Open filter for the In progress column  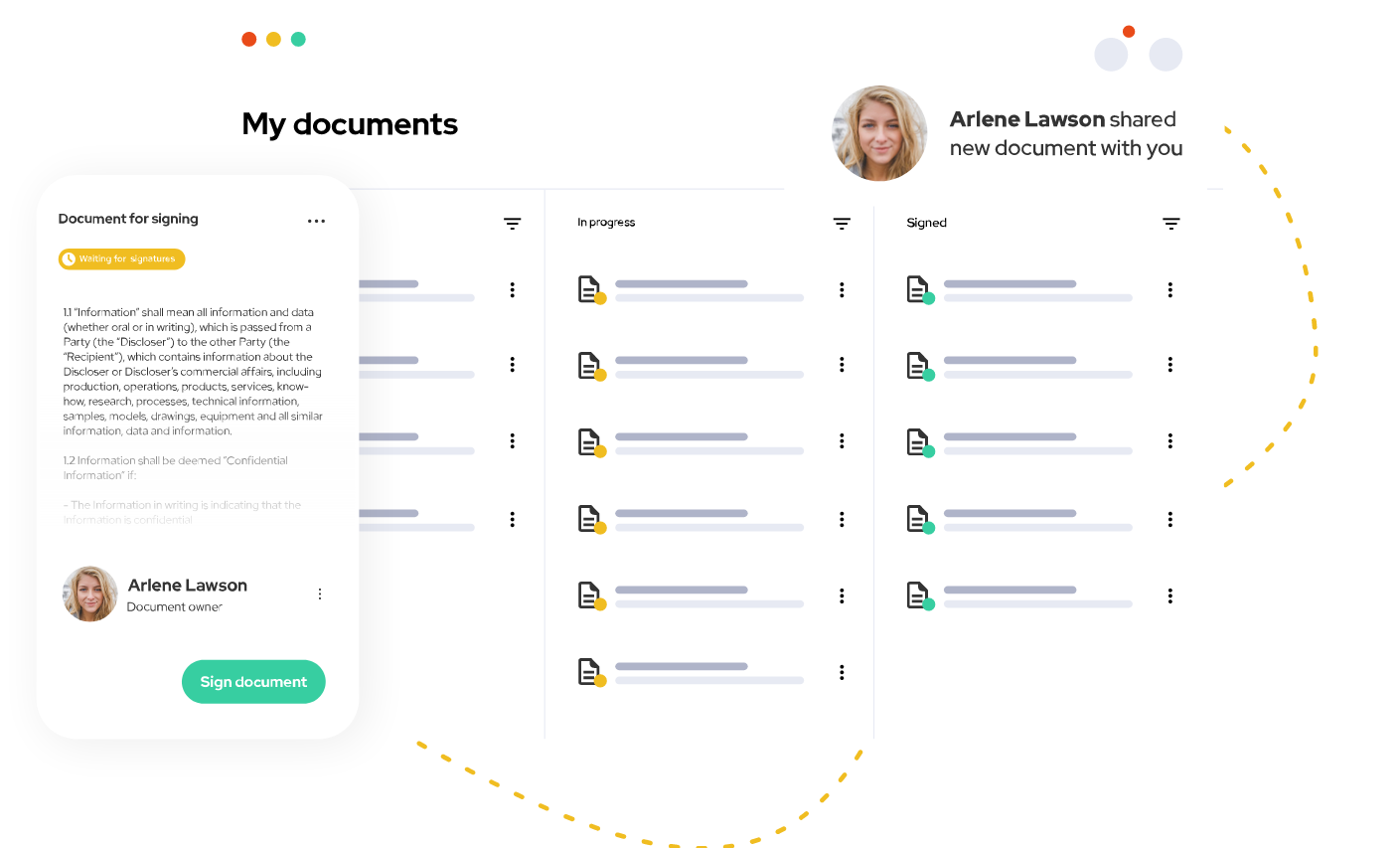tap(842, 224)
